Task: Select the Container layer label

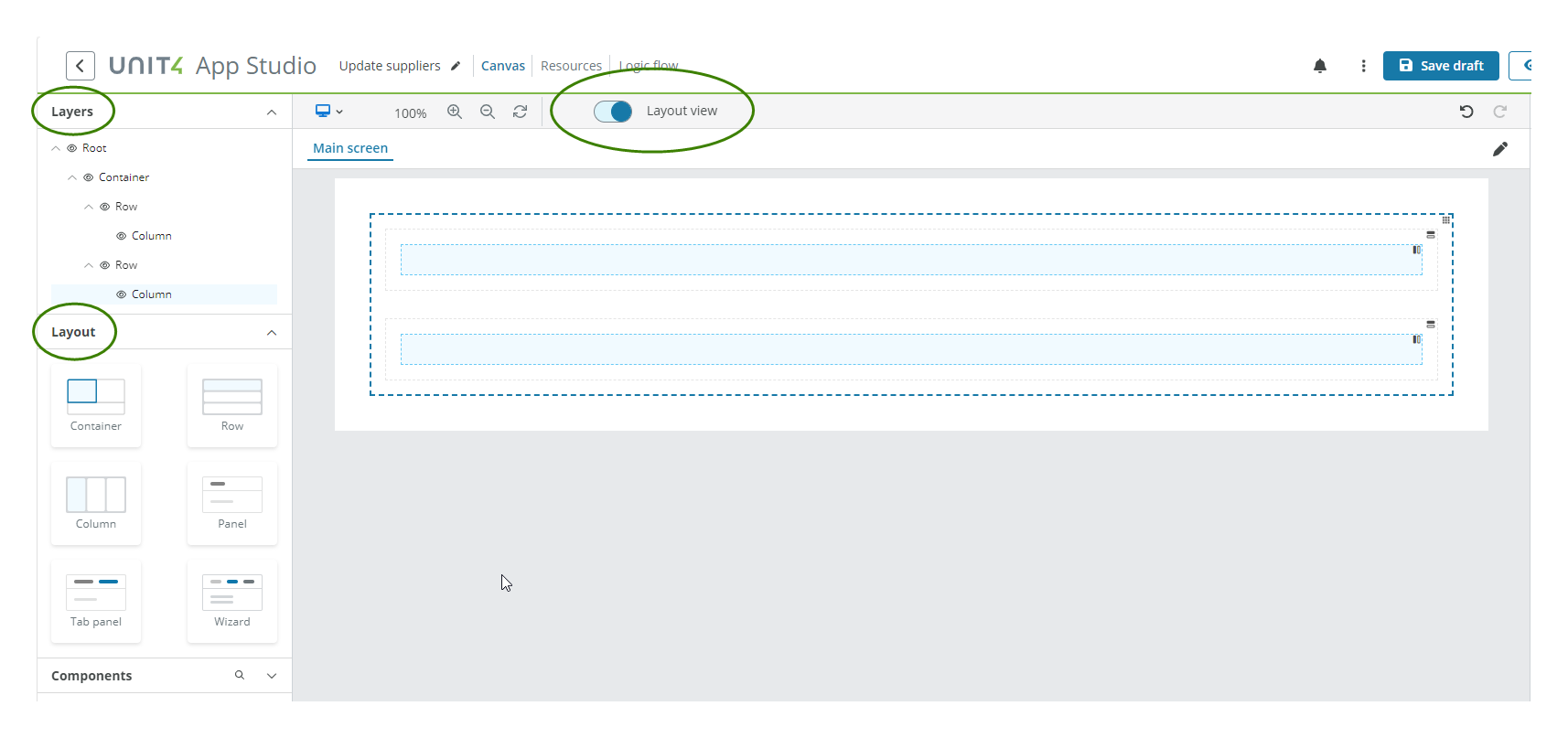Action: [x=124, y=177]
